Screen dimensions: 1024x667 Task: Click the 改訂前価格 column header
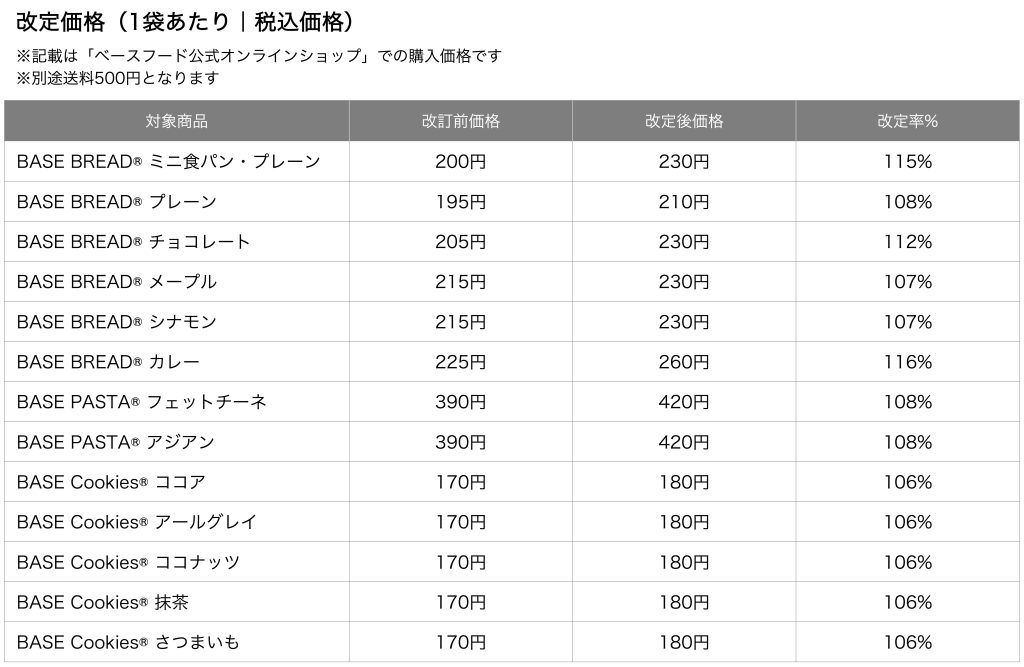(x=461, y=121)
